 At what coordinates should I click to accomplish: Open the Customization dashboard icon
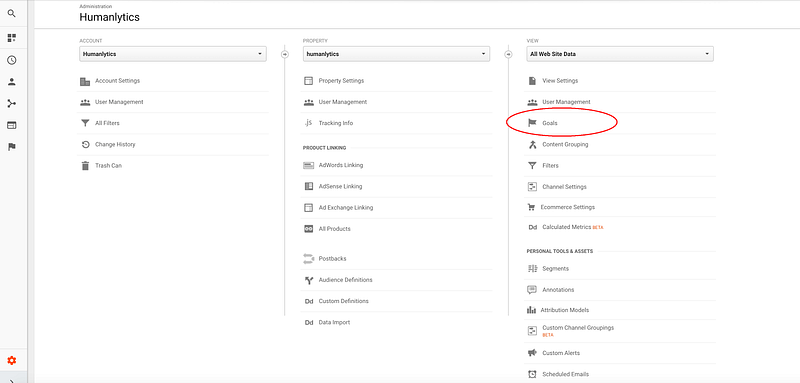[12, 38]
